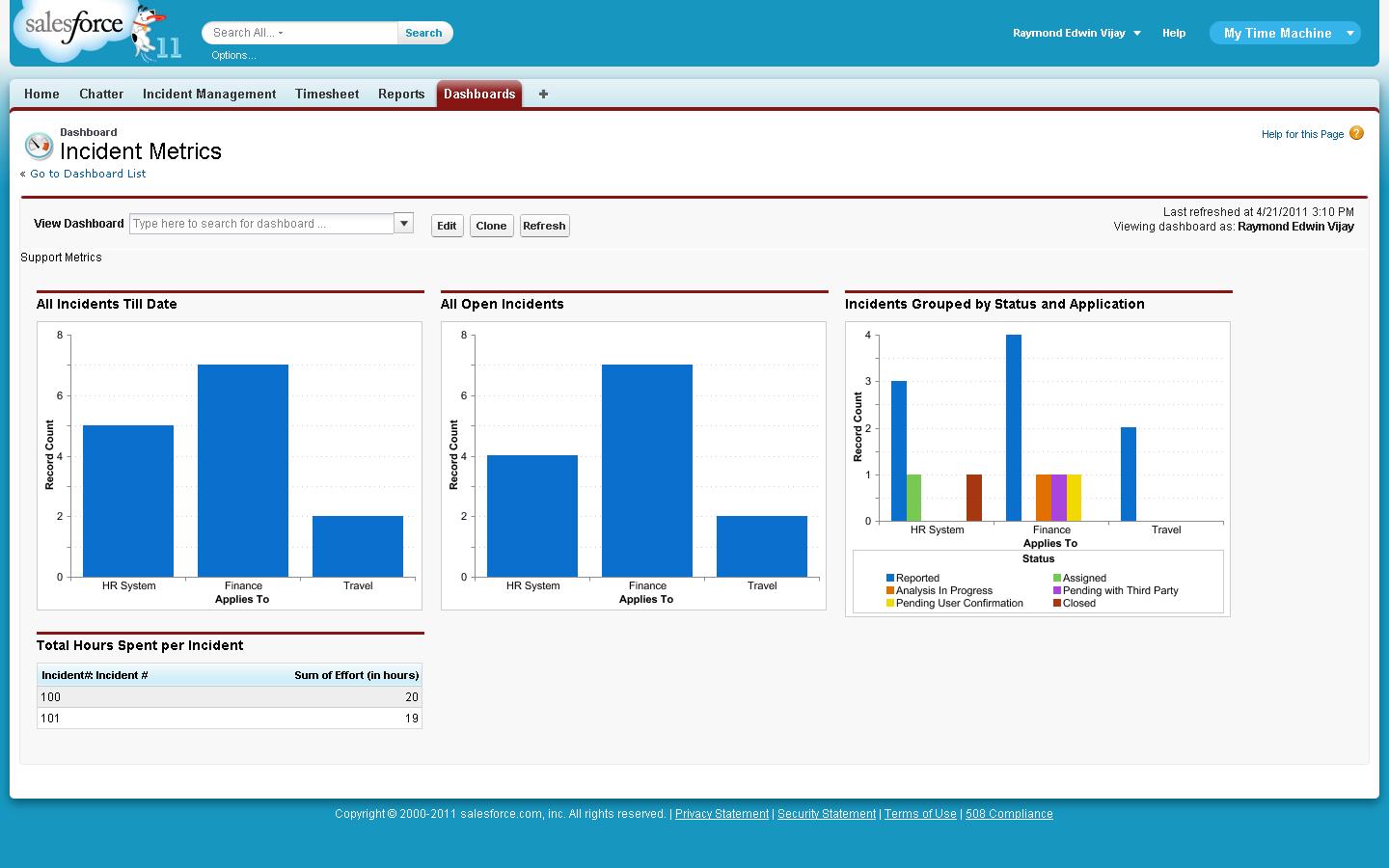
Task: Click HR System bar in All Open Incidents
Action: (532, 516)
